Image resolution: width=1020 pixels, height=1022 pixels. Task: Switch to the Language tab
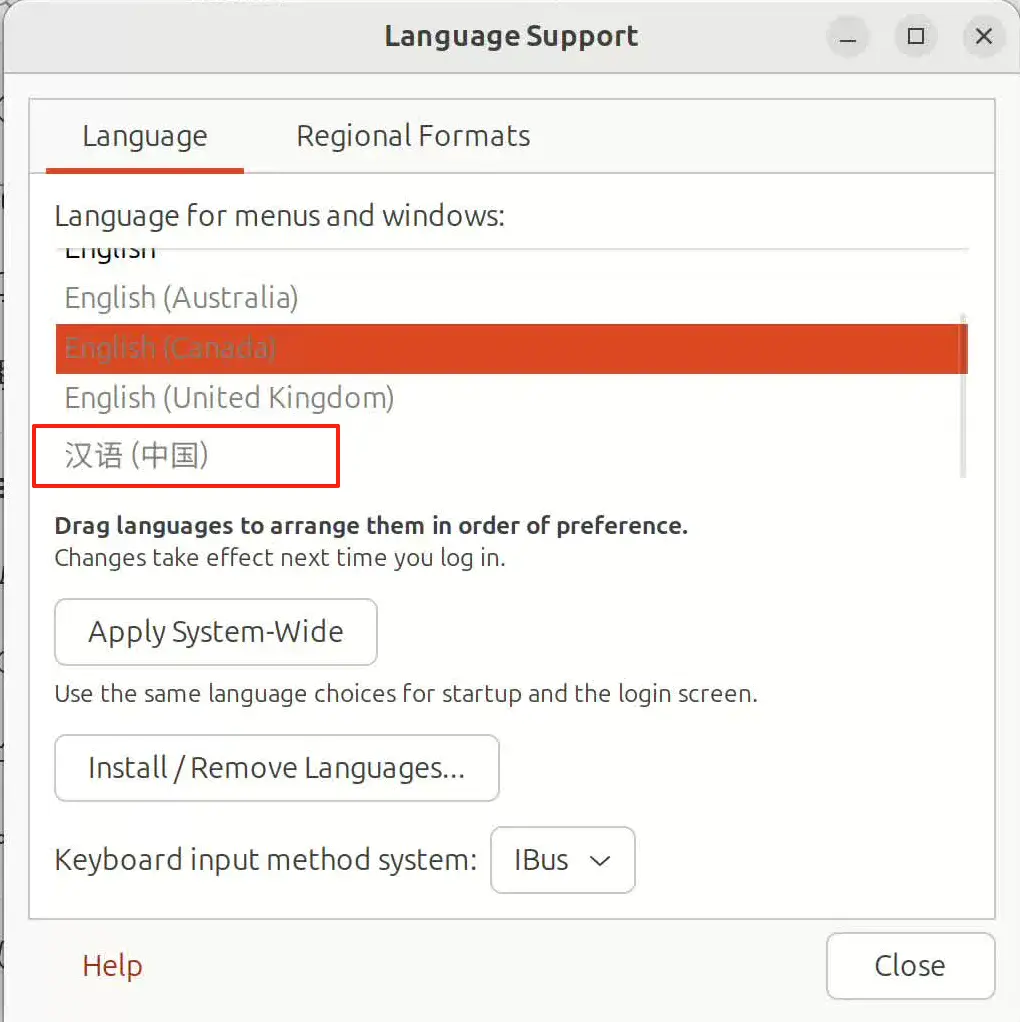point(144,136)
